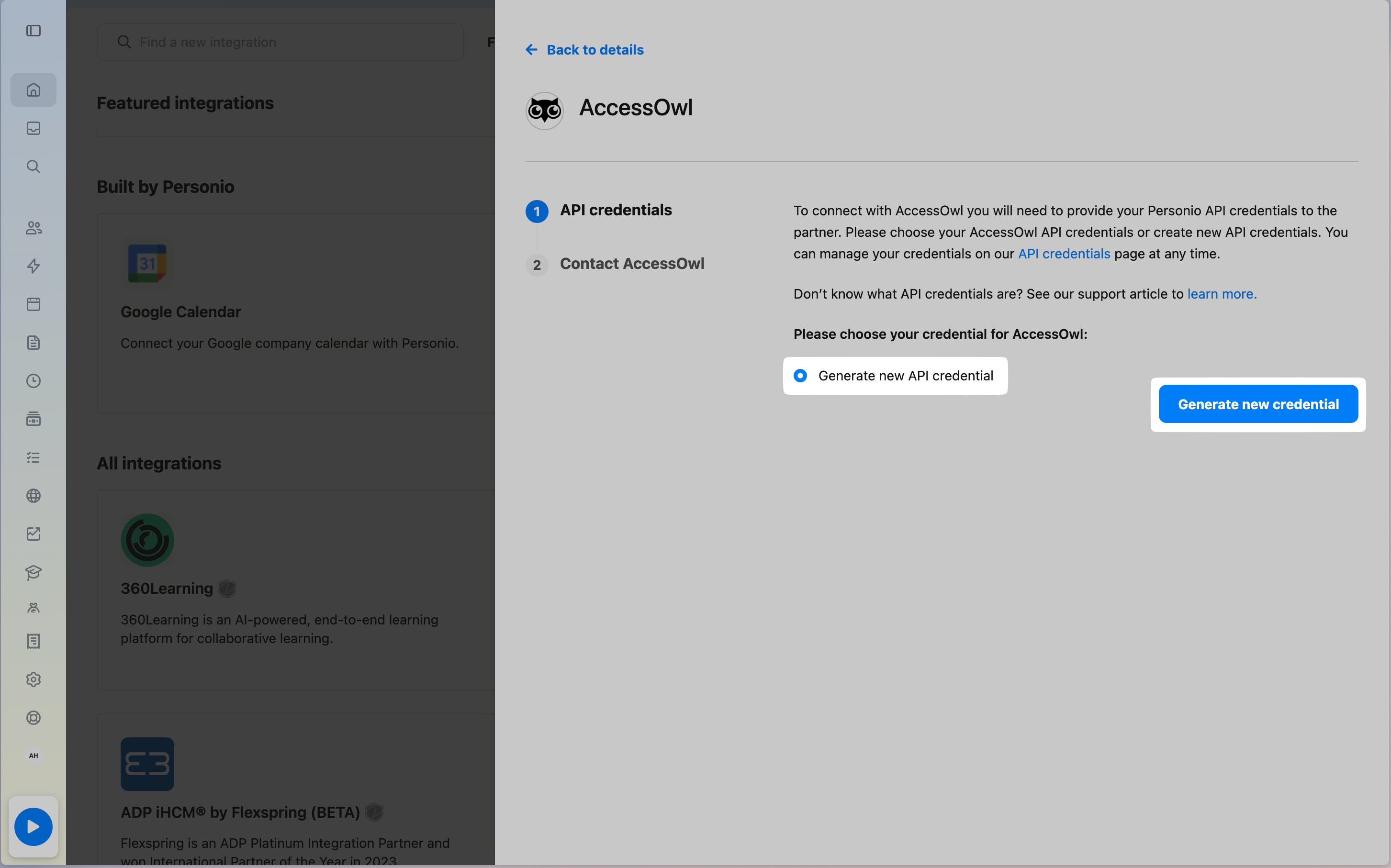1391x868 pixels.
Task: Open the globe sidebar icon
Action: click(x=34, y=495)
